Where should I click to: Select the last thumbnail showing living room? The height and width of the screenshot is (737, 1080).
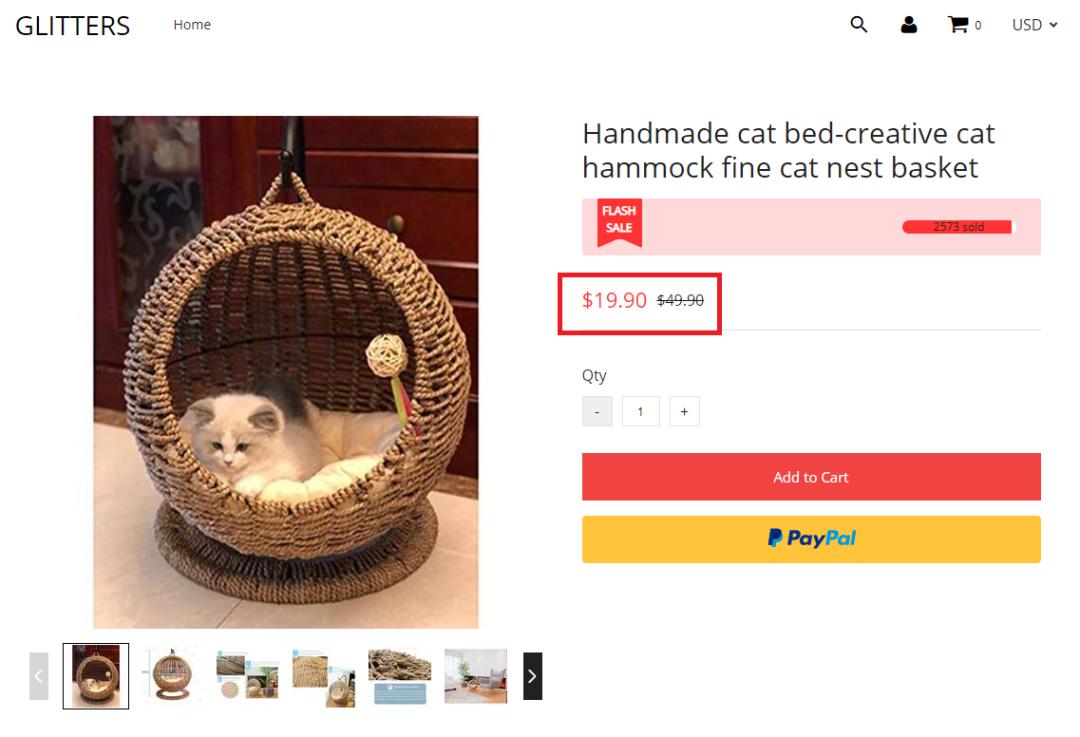pos(475,676)
